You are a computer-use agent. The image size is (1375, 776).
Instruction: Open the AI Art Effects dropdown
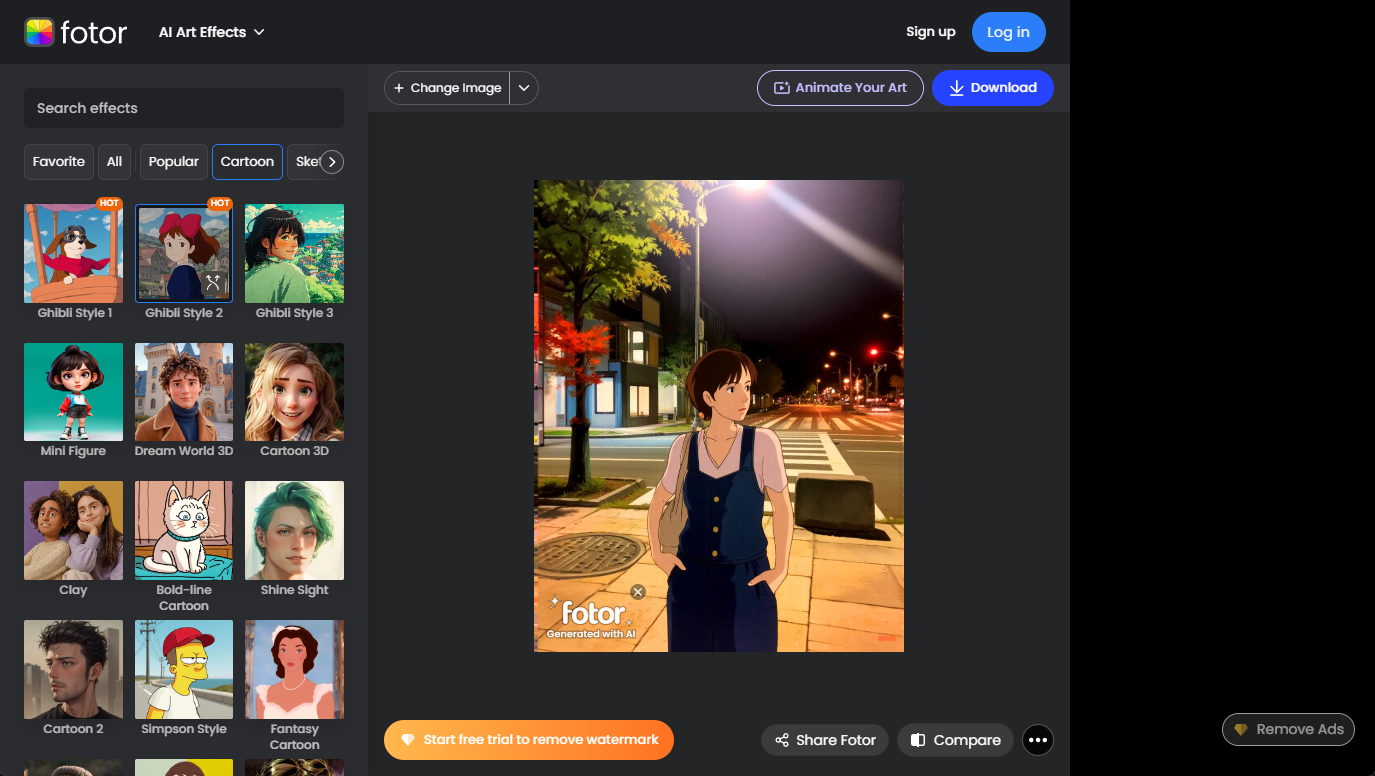pos(211,32)
